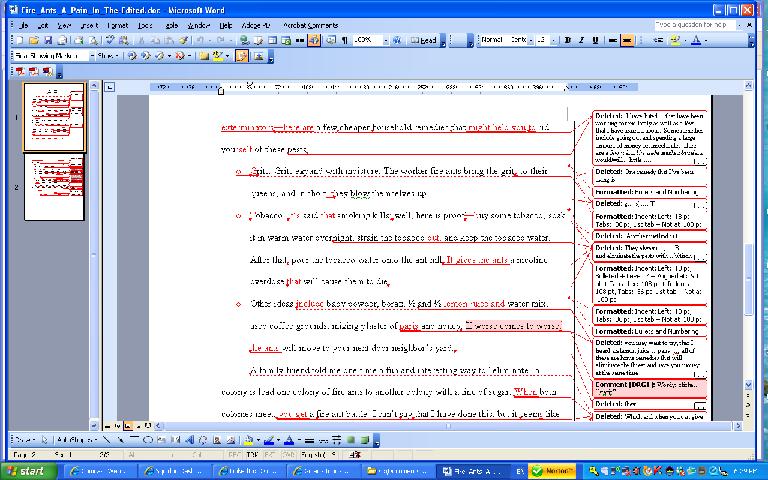Click the Comment [DRG1] balloon
This screenshot has width=768, height=480.
pos(649,388)
